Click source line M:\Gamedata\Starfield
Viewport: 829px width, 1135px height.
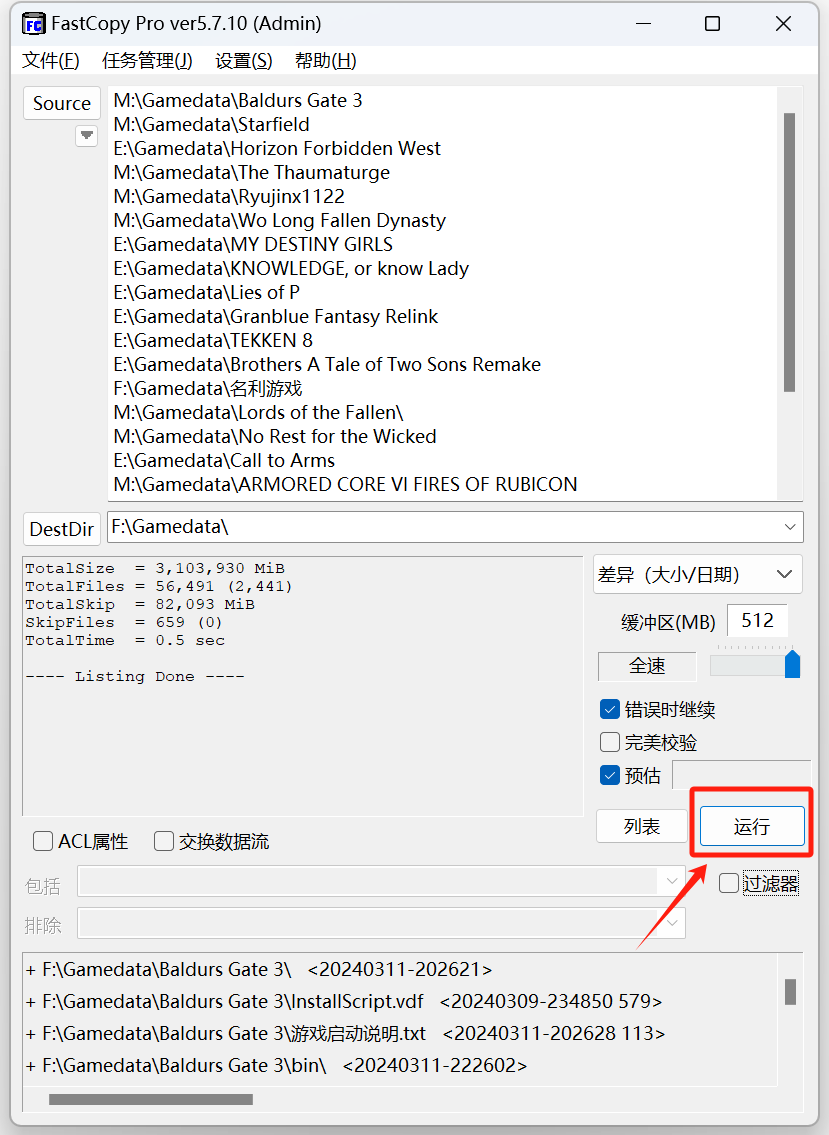click(211, 125)
